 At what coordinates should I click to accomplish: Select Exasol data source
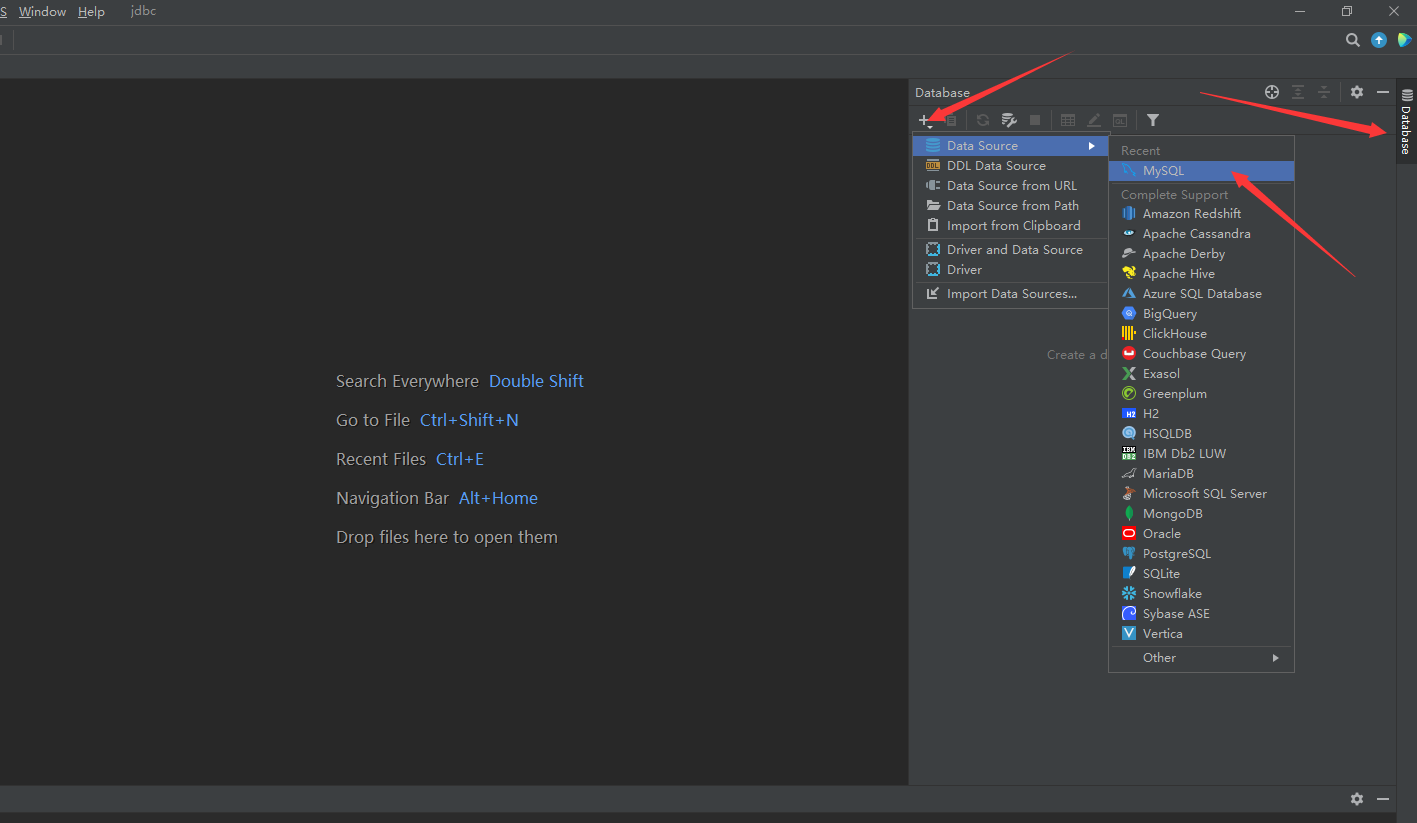(1201, 374)
